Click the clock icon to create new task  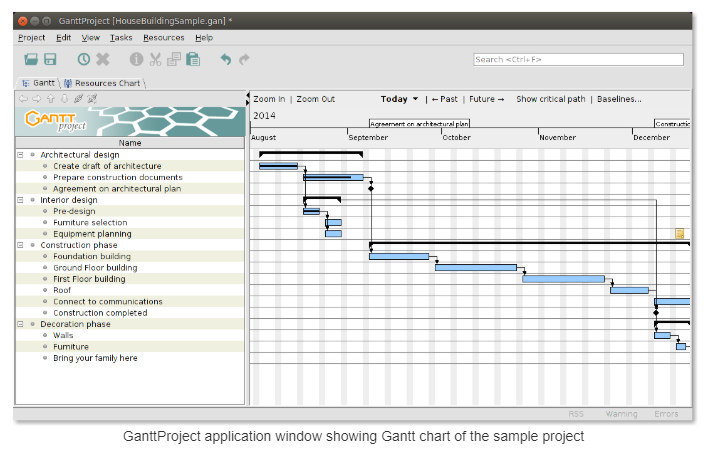84,60
